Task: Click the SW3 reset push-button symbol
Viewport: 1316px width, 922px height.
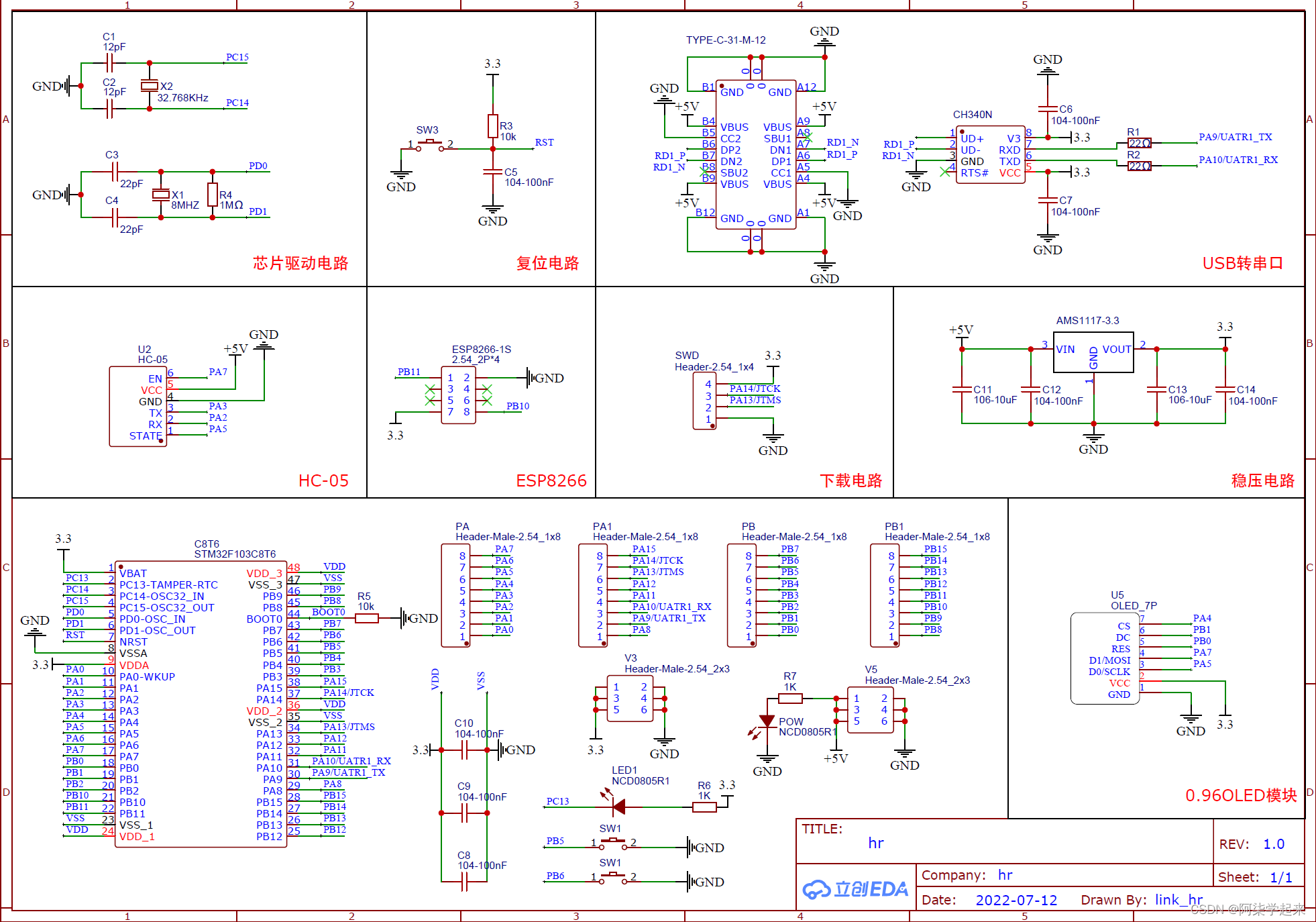Action: coord(430,144)
